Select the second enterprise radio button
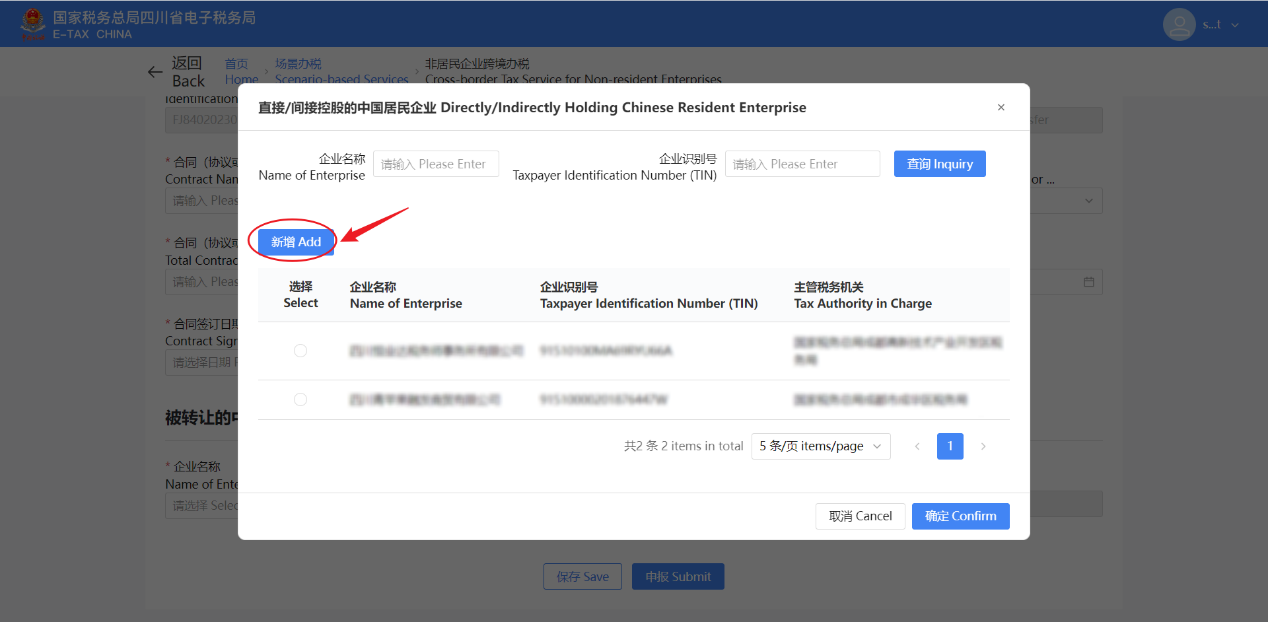Screen dimensions: 1268x622 [300, 399]
